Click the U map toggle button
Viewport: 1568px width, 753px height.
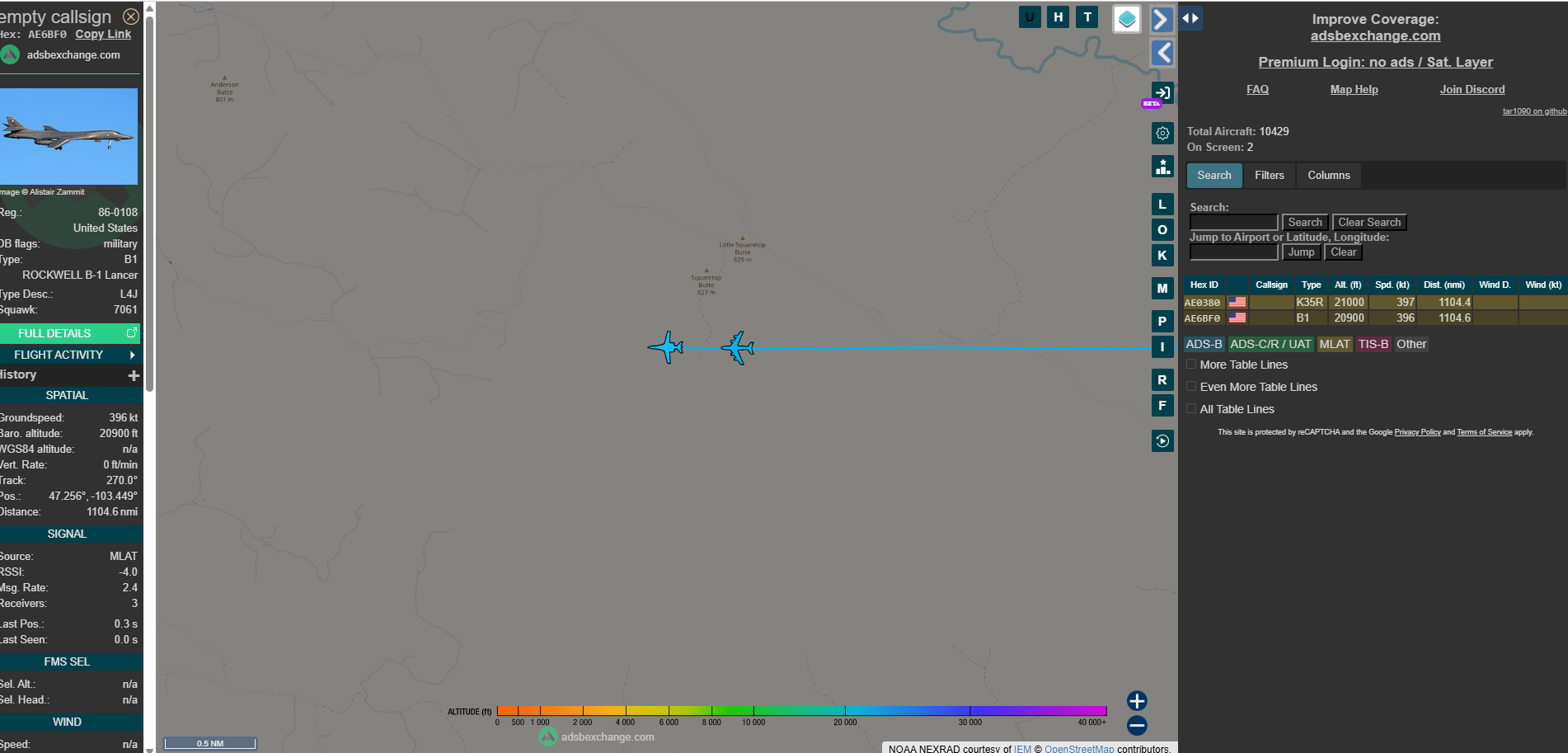coord(1030,17)
